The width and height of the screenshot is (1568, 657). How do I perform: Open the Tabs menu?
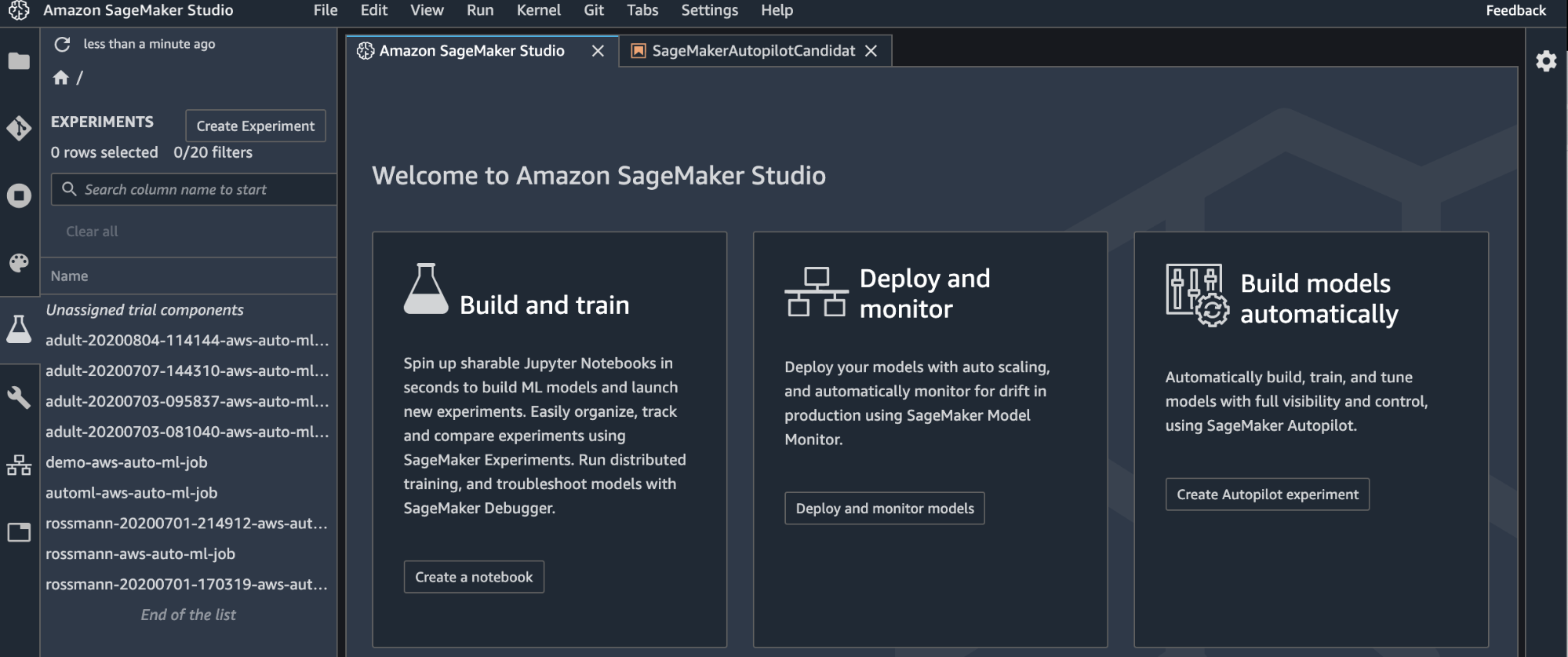[x=642, y=10]
